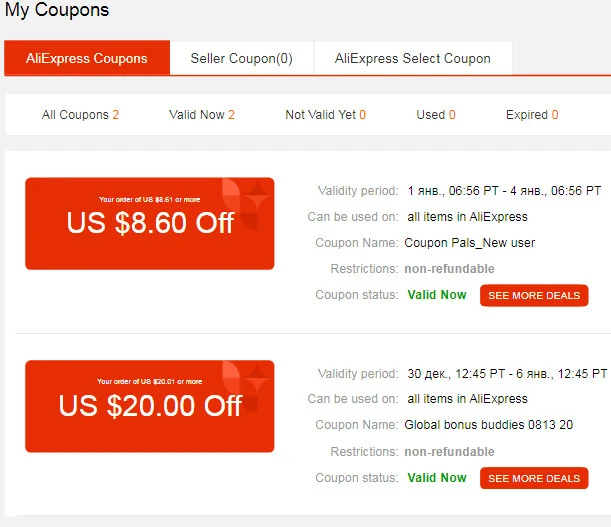Select Global bonus buddies 0813 20 name

(489, 424)
